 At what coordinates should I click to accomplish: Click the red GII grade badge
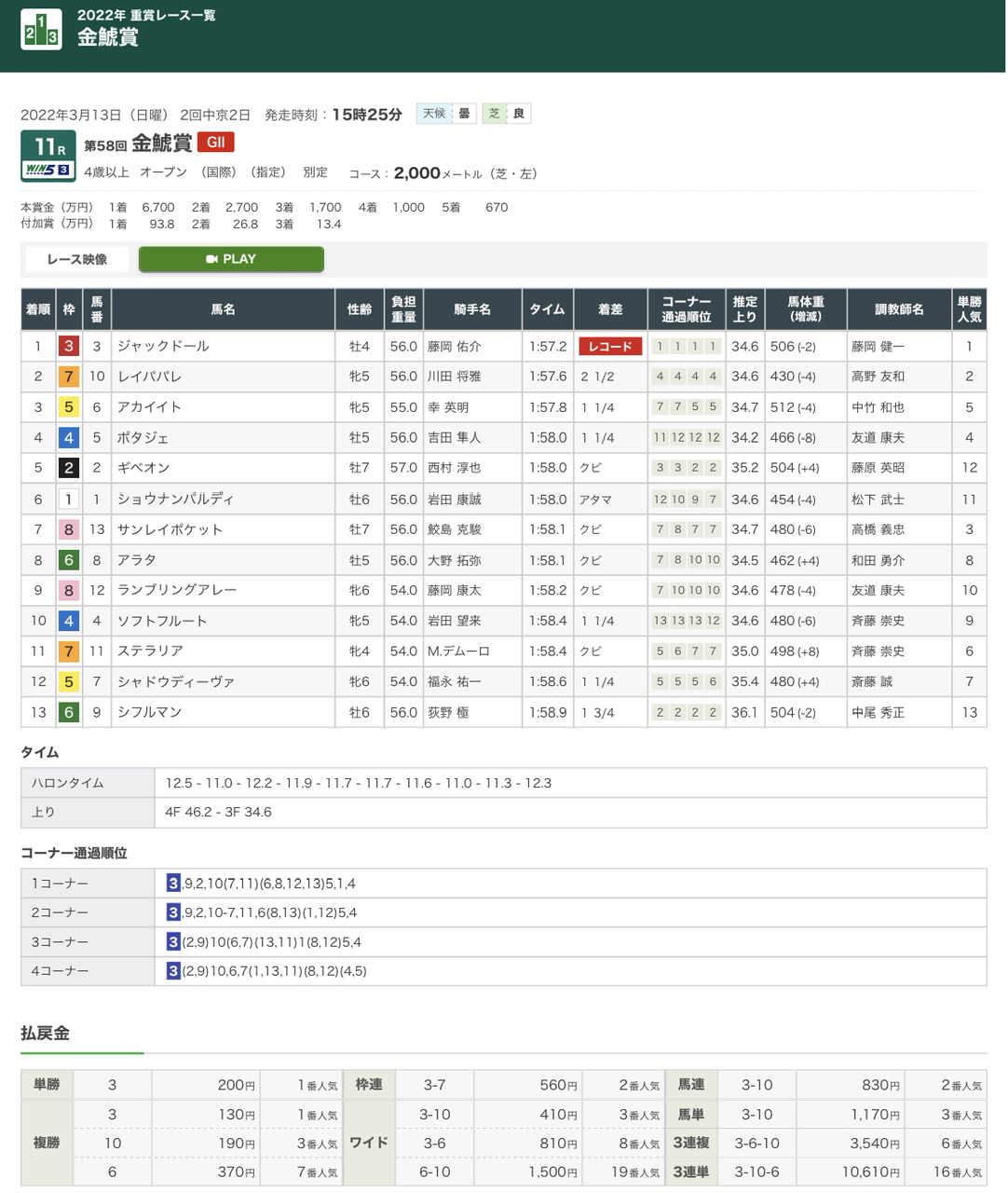(x=215, y=143)
